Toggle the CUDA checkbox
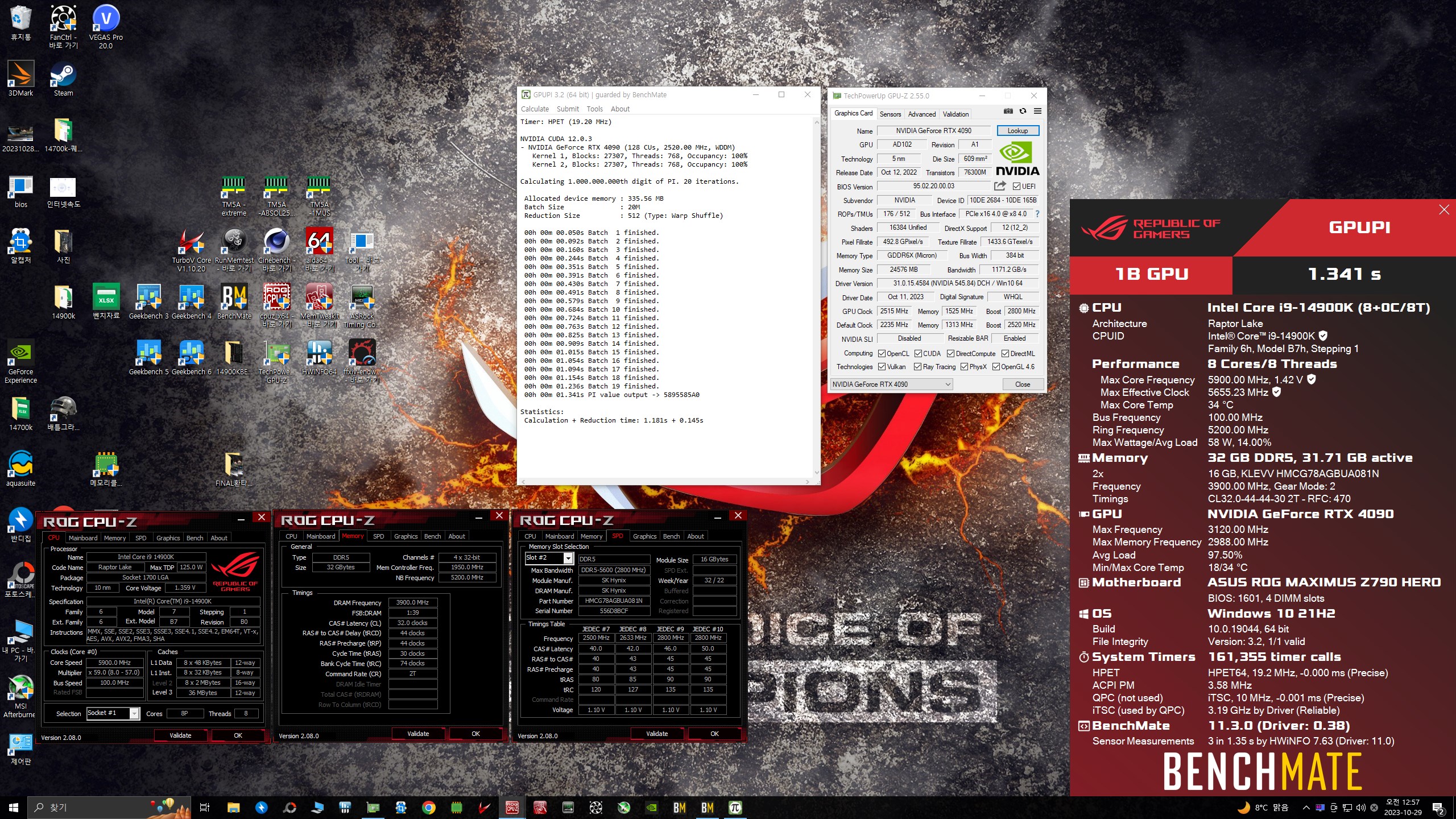 click(x=918, y=353)
